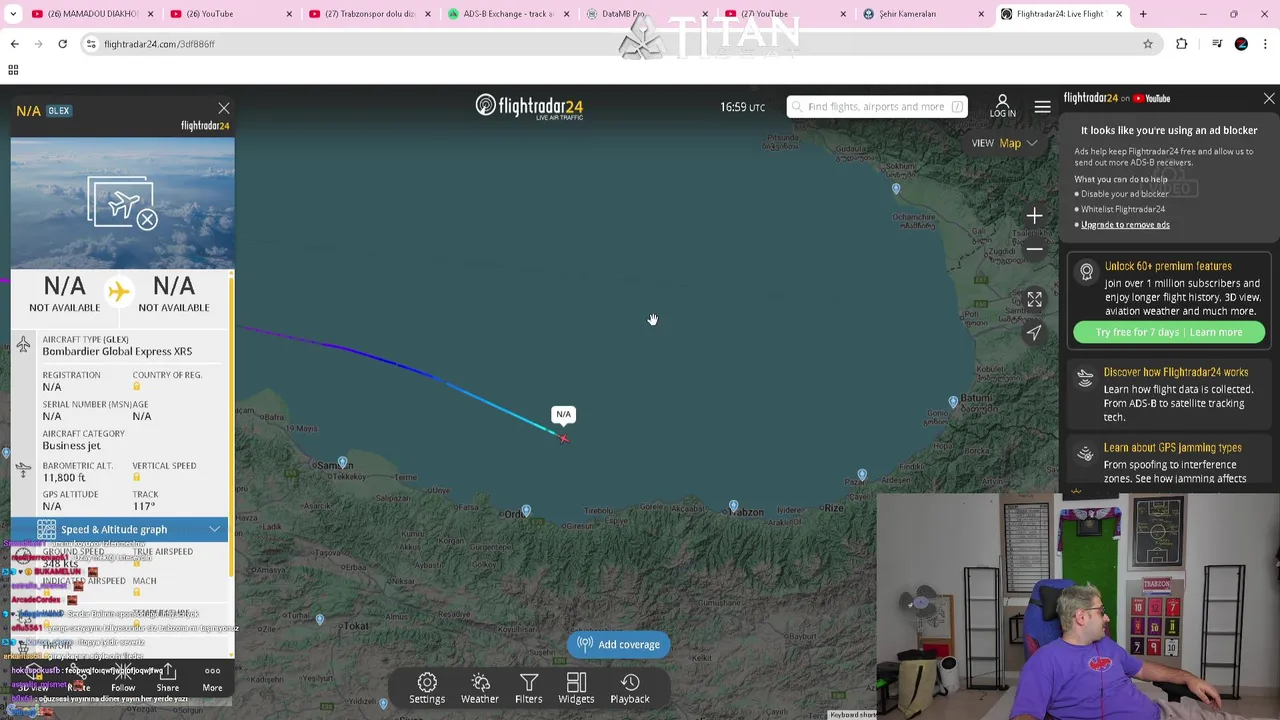Click the Ordu airport pin
Screen dimensions: 1280x720
(526, 511)
